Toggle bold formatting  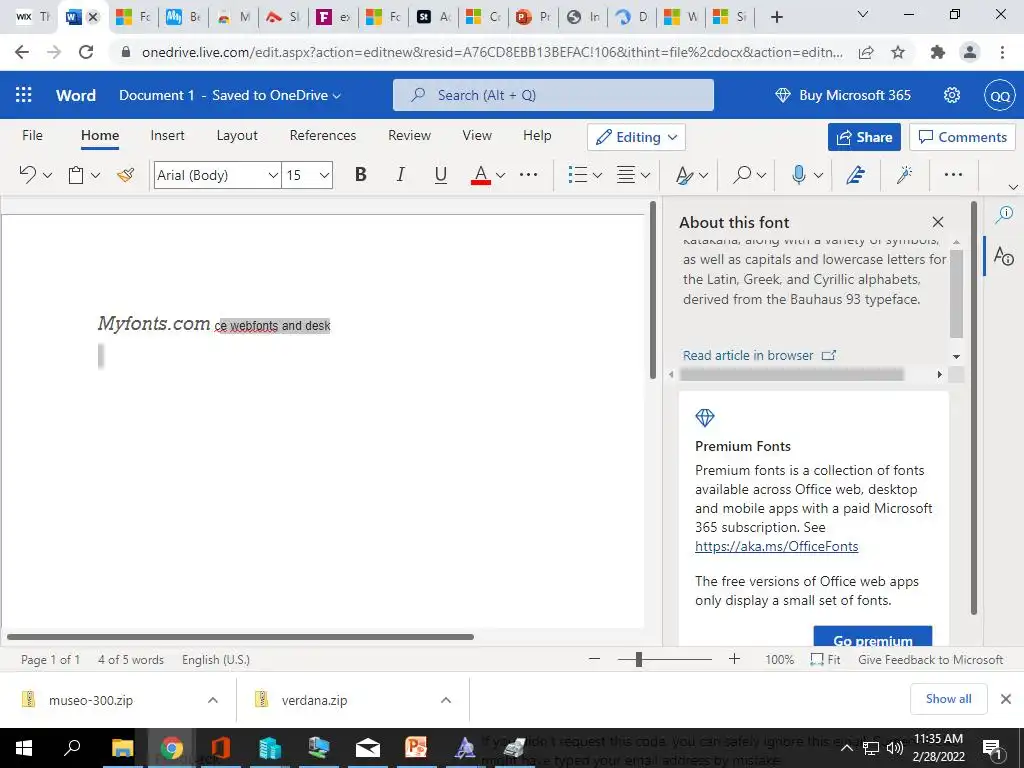coord(360,174)
